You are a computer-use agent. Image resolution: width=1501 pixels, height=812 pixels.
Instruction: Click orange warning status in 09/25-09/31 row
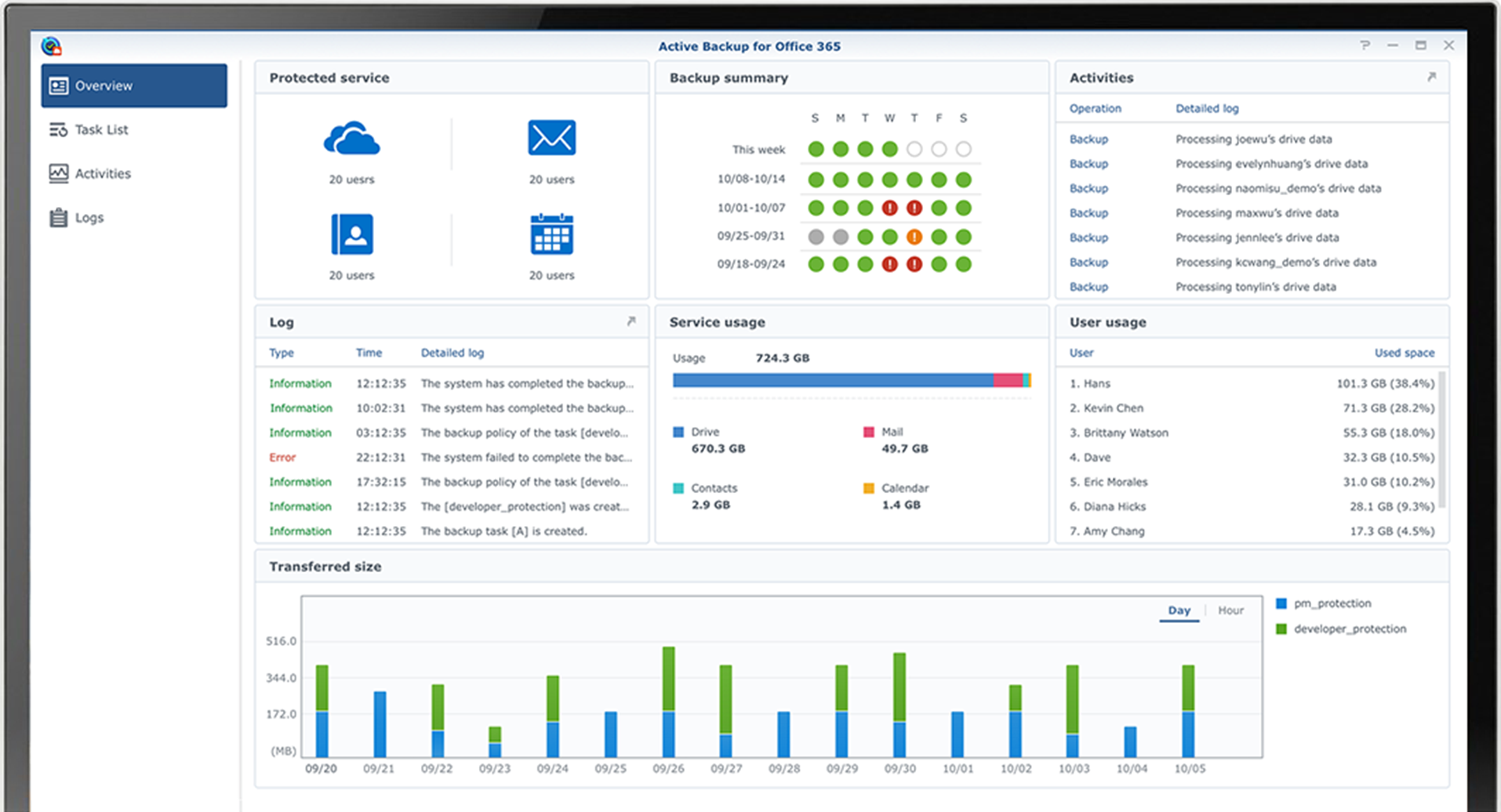[914, 237]
